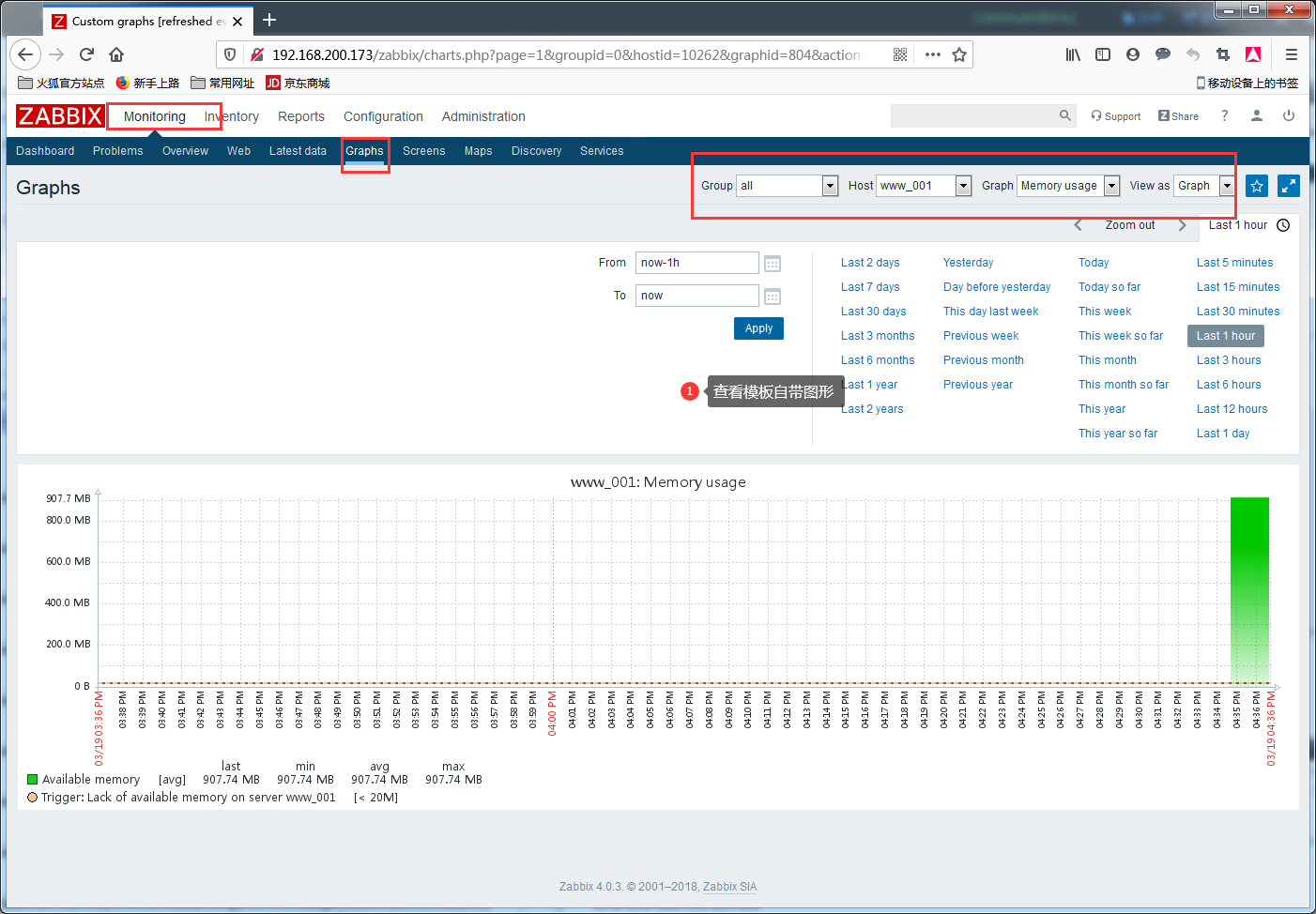Go to browser home page icon
This screenshot has width=1316, height=914.
click(x=116, y=54)
